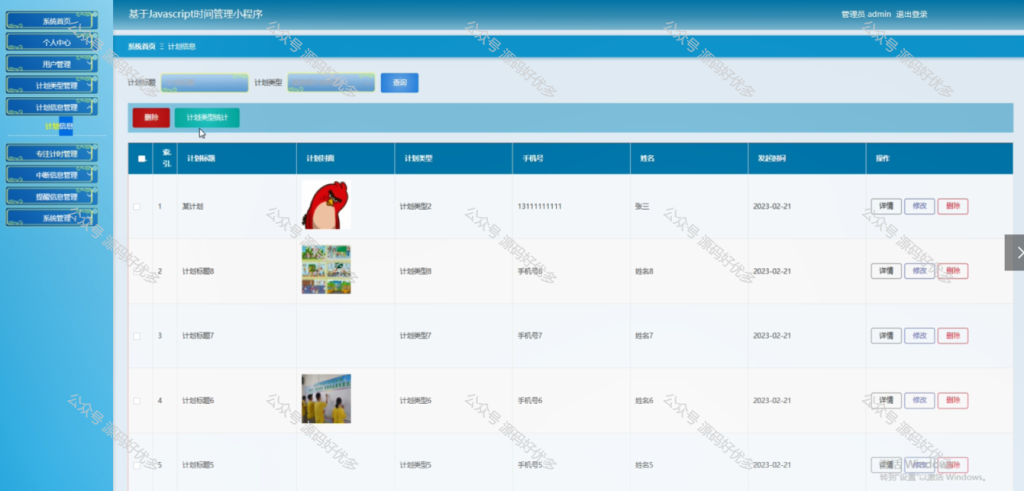
Task: Expand 专注计时管理 in the sidebar
Action: pyautogui.click(x=52, y=153)
